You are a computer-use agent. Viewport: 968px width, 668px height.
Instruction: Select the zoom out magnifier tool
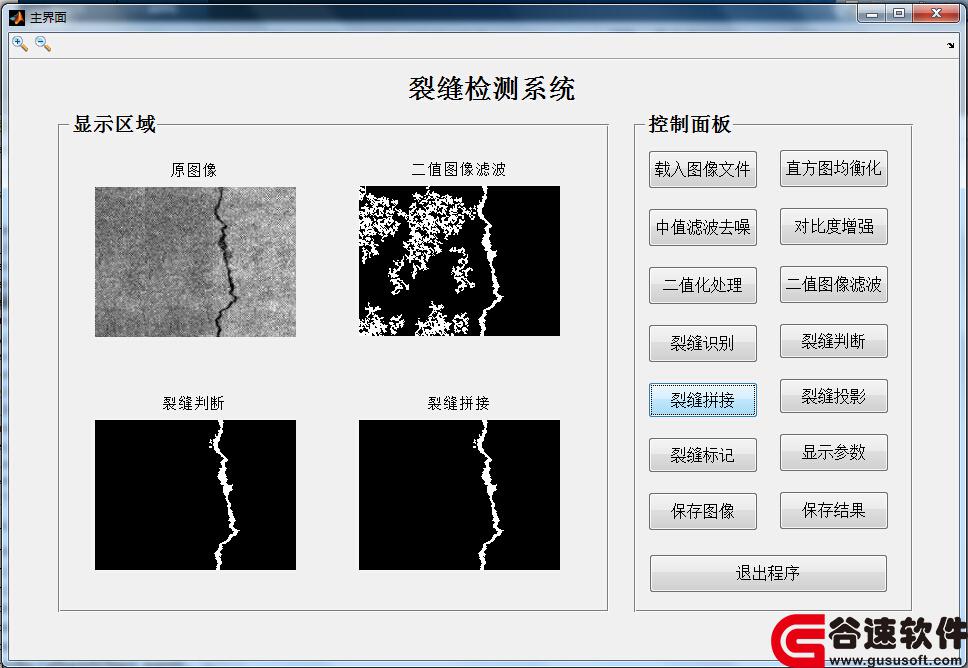[43, 44]
